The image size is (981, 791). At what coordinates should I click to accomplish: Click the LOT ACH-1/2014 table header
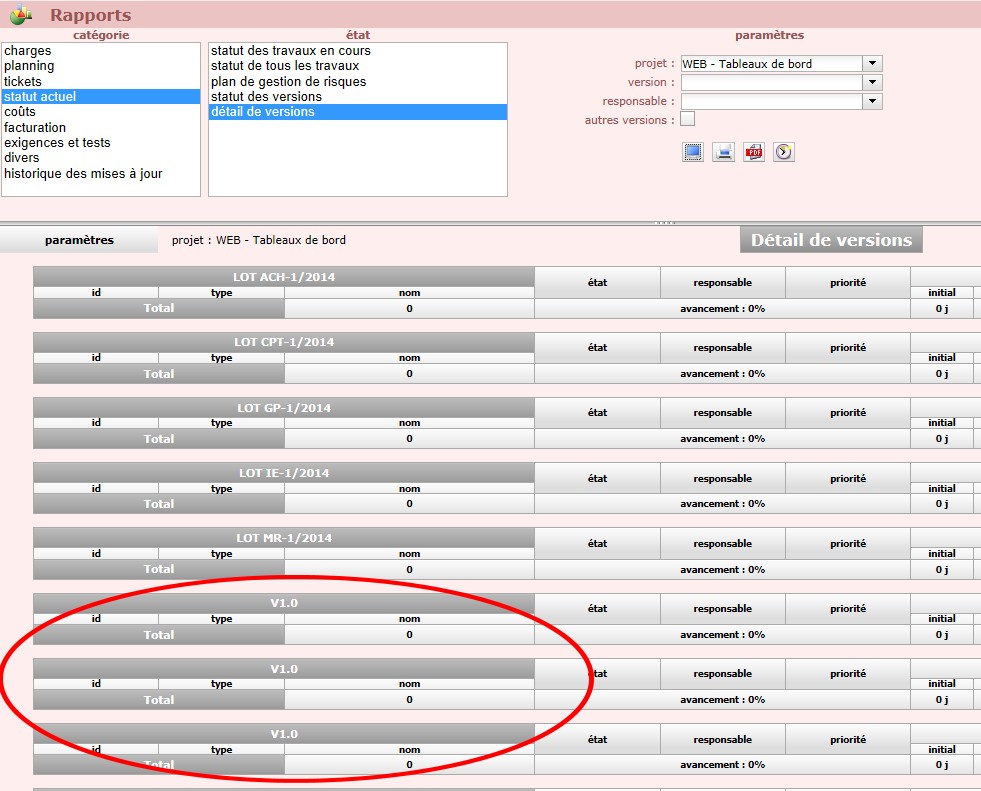(x=284, y=277)
